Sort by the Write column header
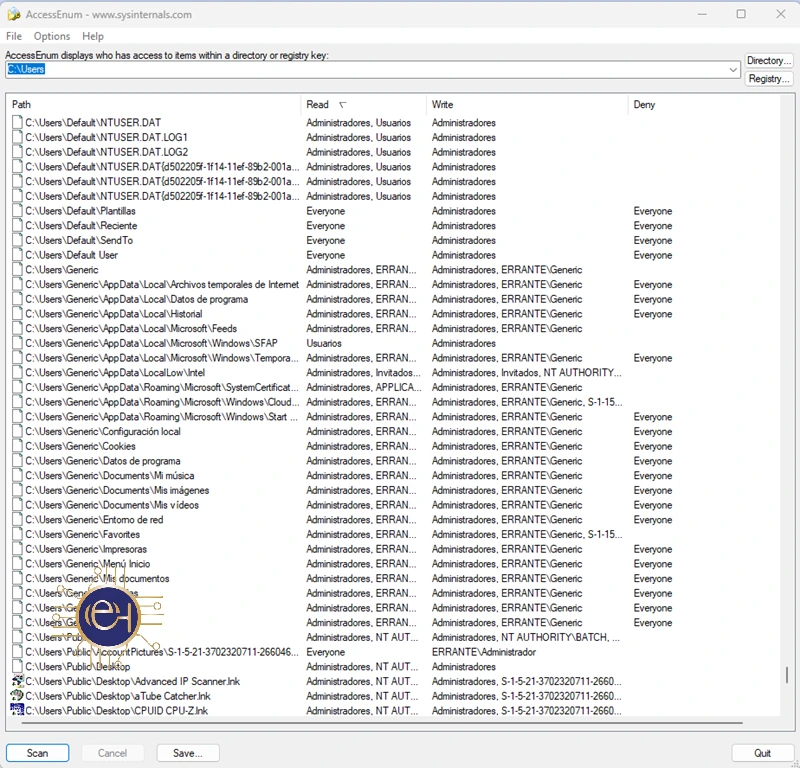 [527, 105]
